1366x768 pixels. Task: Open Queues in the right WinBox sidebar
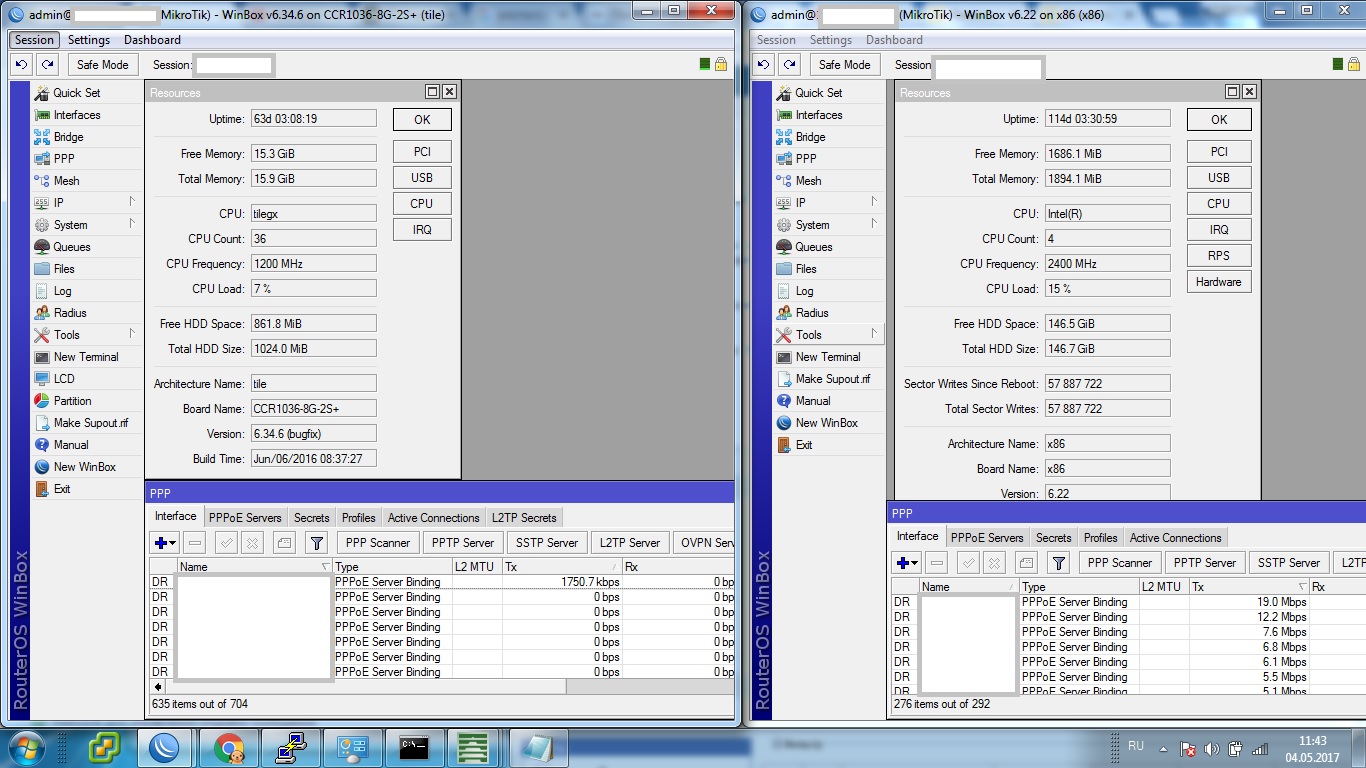click(x=813, y=247)
